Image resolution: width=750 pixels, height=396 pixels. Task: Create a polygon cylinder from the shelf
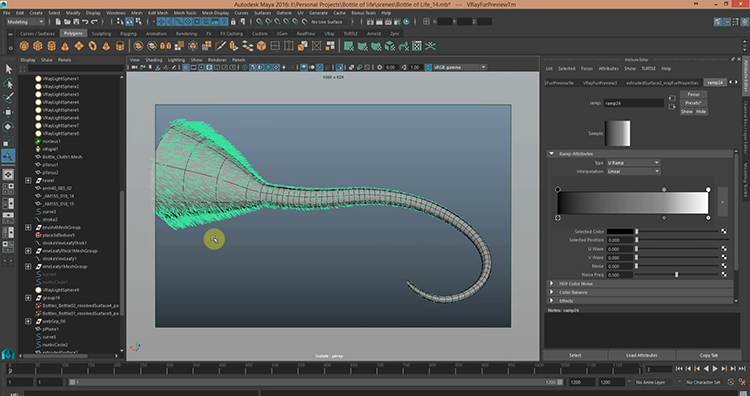pyautogui.click(x=51, y=46)
